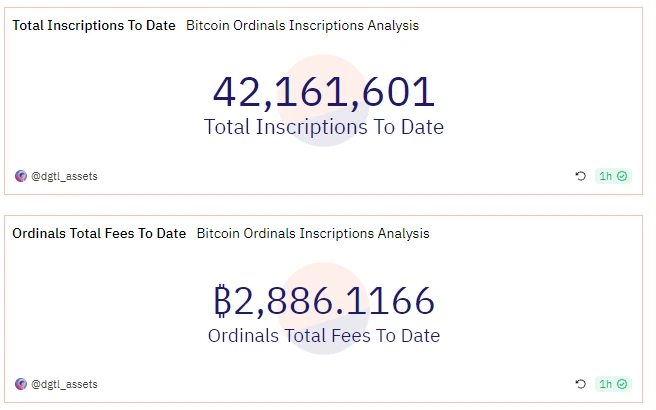Visit @dgtl_assets profile from Total Inscriptions panel
Screen dimensions: 656x410
pos(64,176)
